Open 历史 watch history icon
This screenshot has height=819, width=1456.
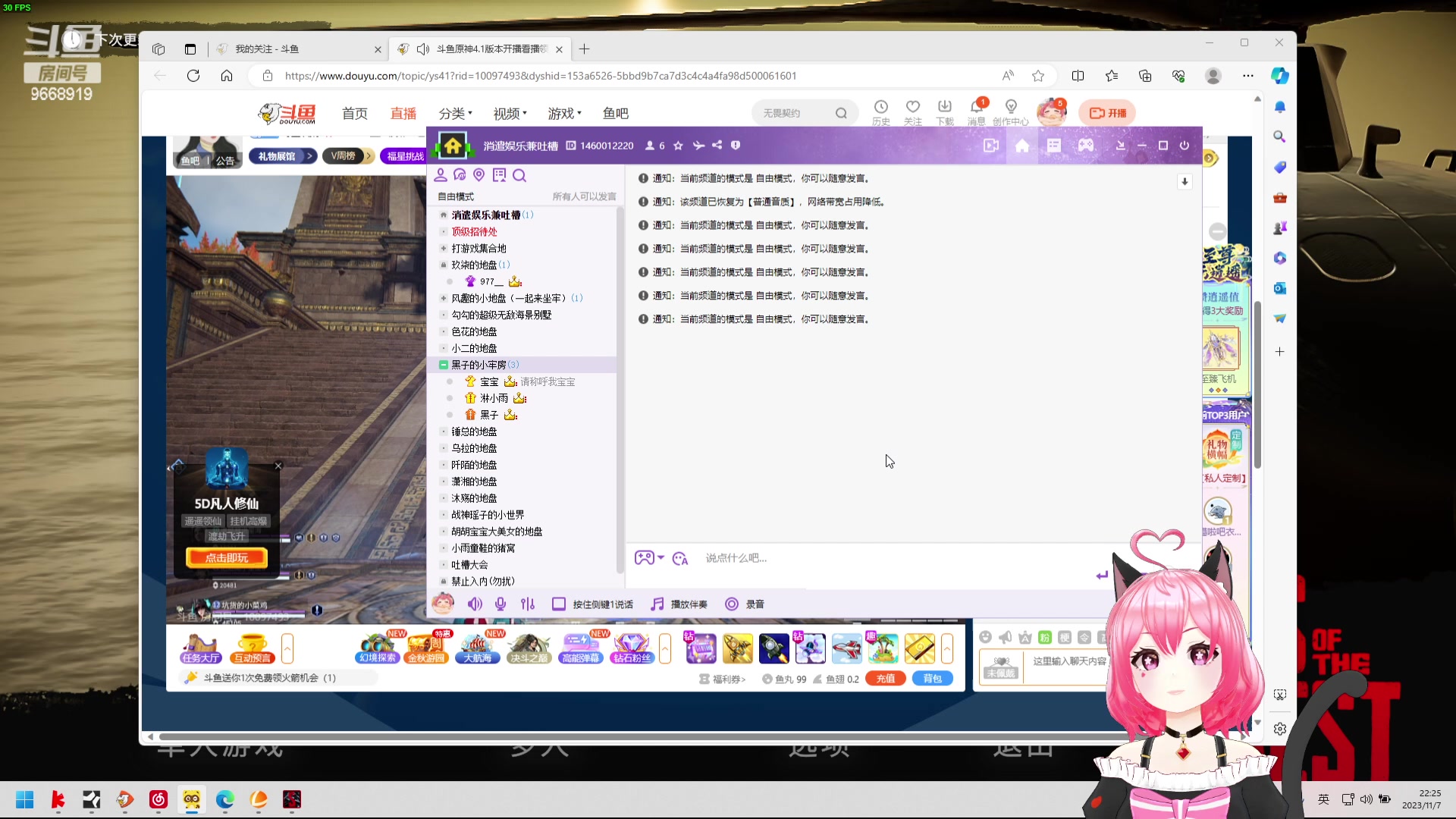(x=880, y=112)
